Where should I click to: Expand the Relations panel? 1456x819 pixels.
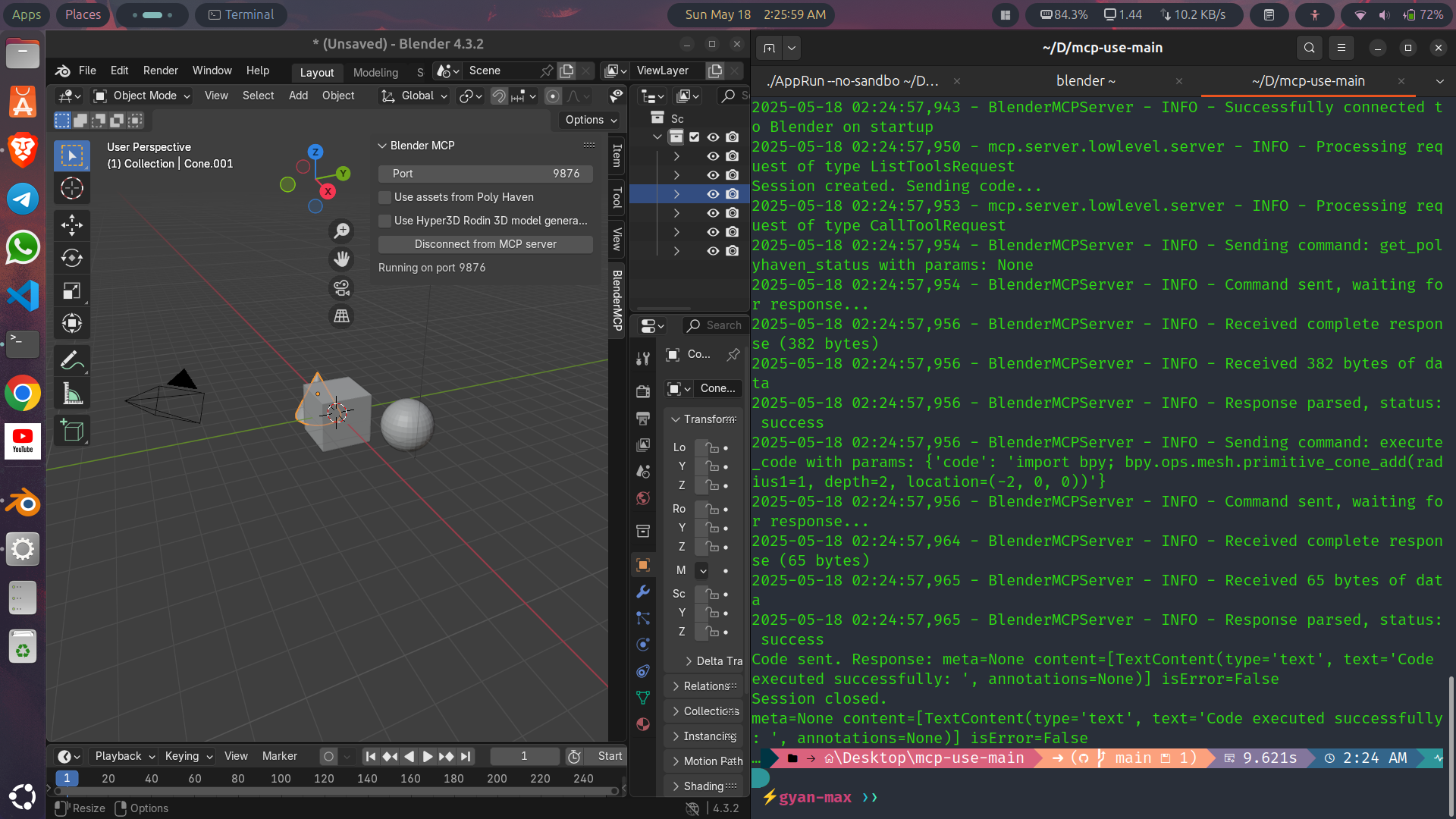coord(705,686)
